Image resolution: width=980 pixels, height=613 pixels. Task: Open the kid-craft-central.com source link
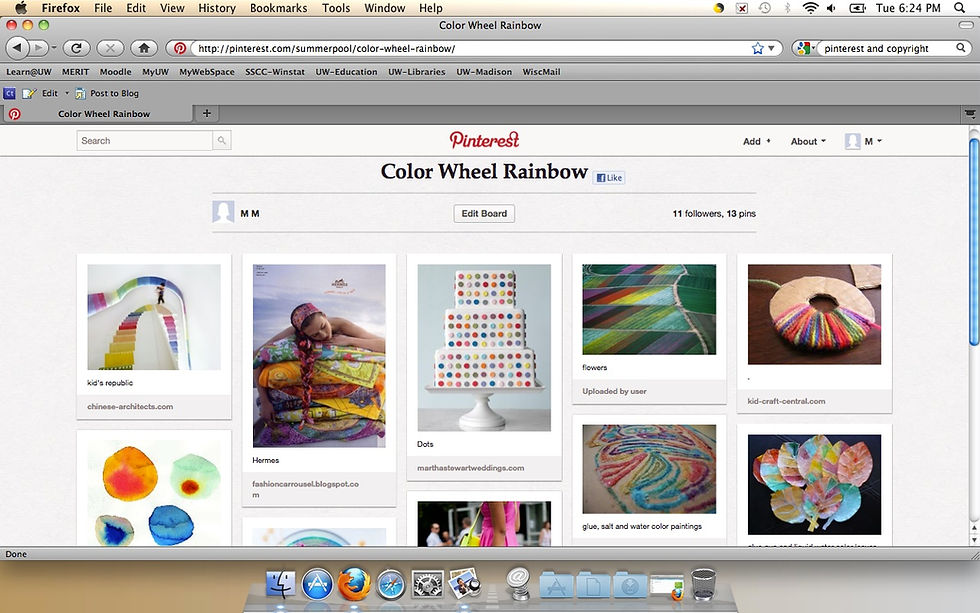786,401
